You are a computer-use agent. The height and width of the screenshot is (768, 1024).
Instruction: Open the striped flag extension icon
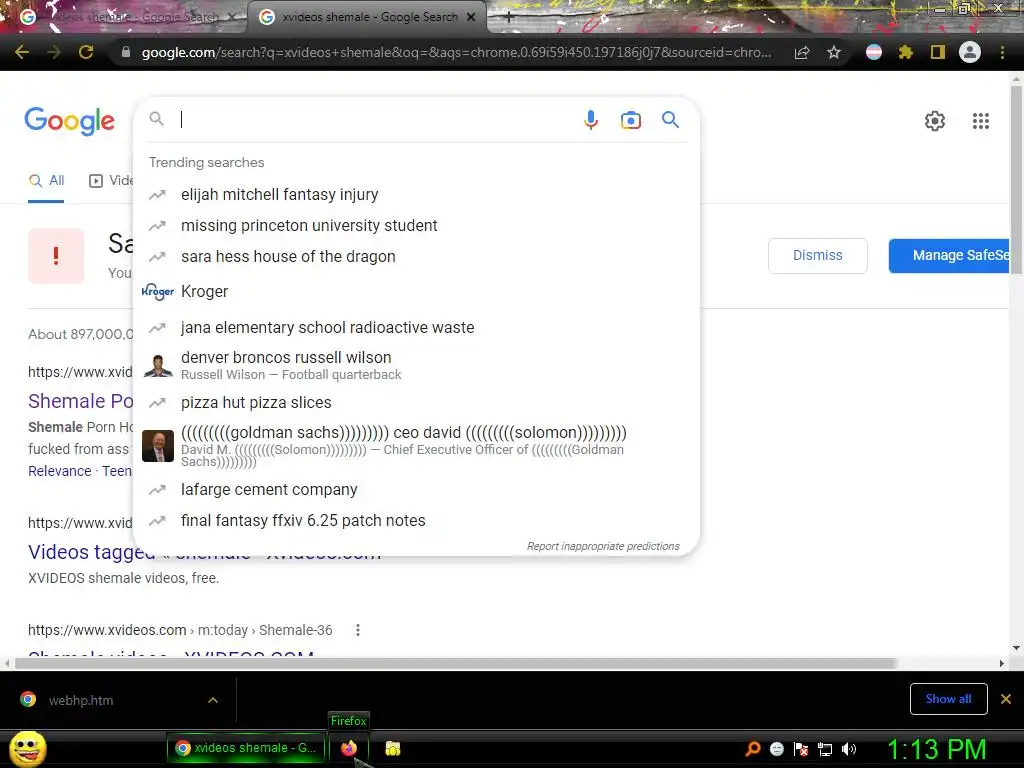pos(874,52)
